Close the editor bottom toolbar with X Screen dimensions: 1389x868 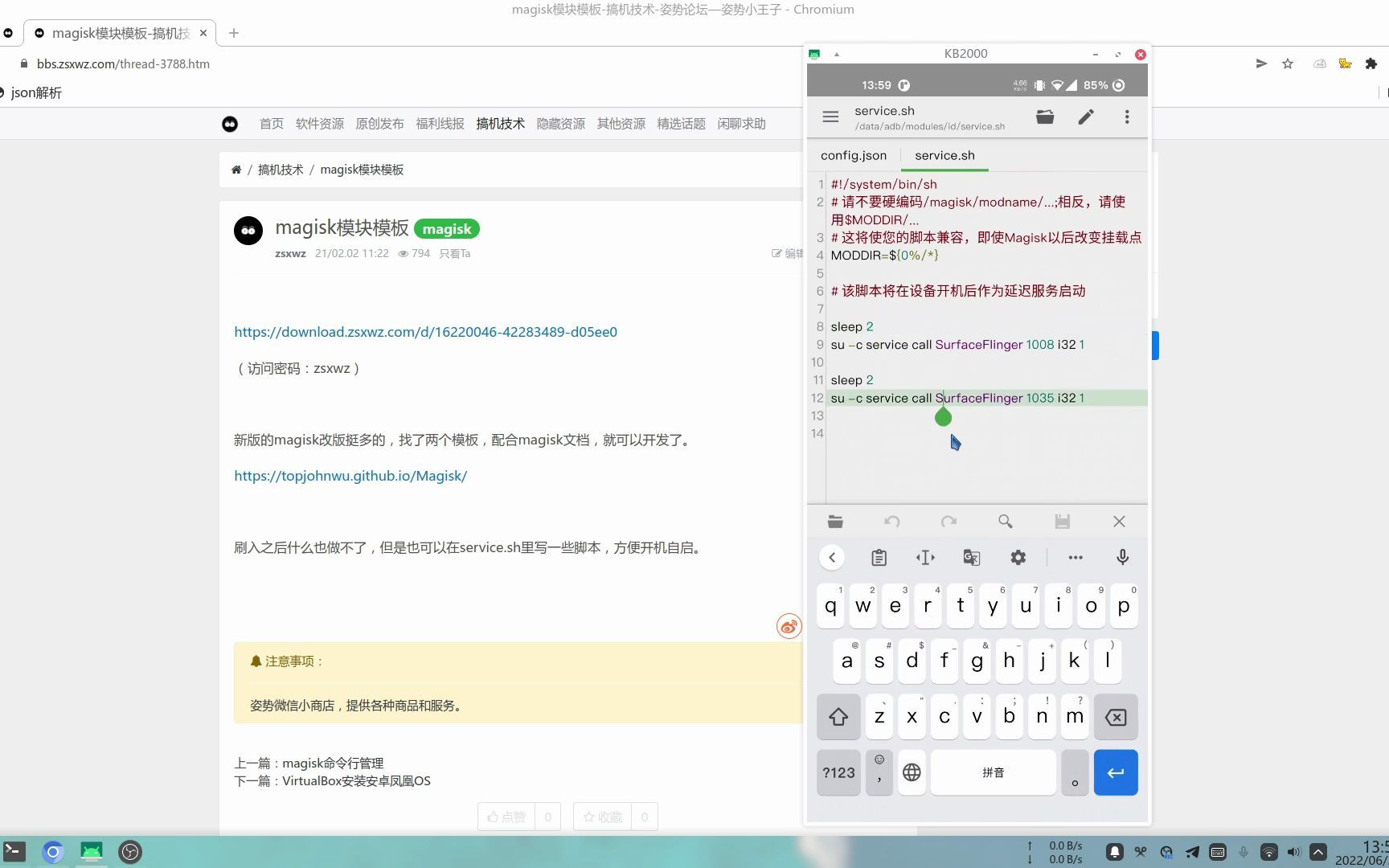1119,522
